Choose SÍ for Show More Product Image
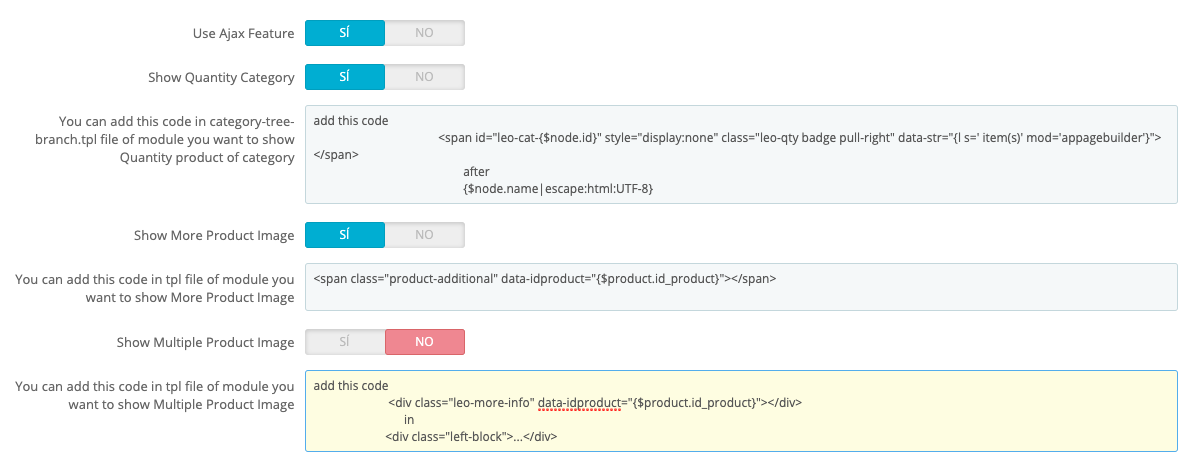1195x466 pixels. coord(344,235)
